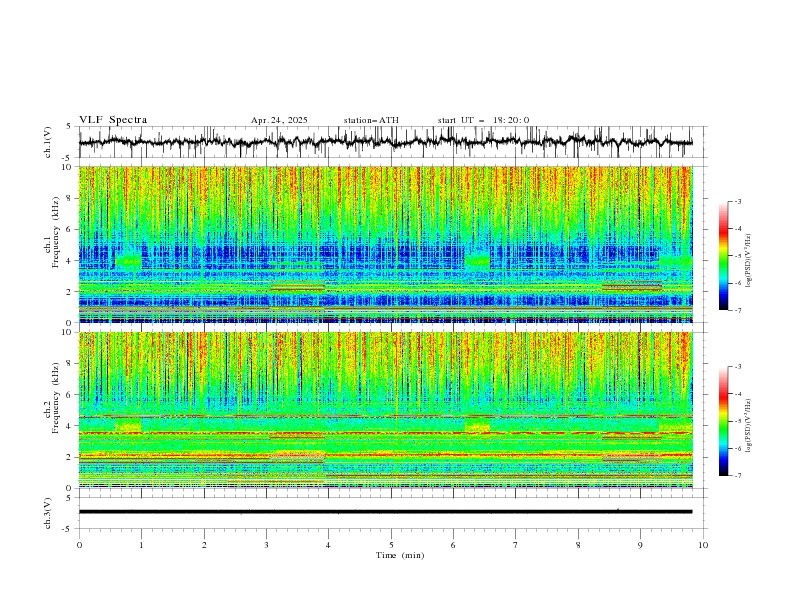Click the '-3' value on ch.1 colorbar

[737, 201]
